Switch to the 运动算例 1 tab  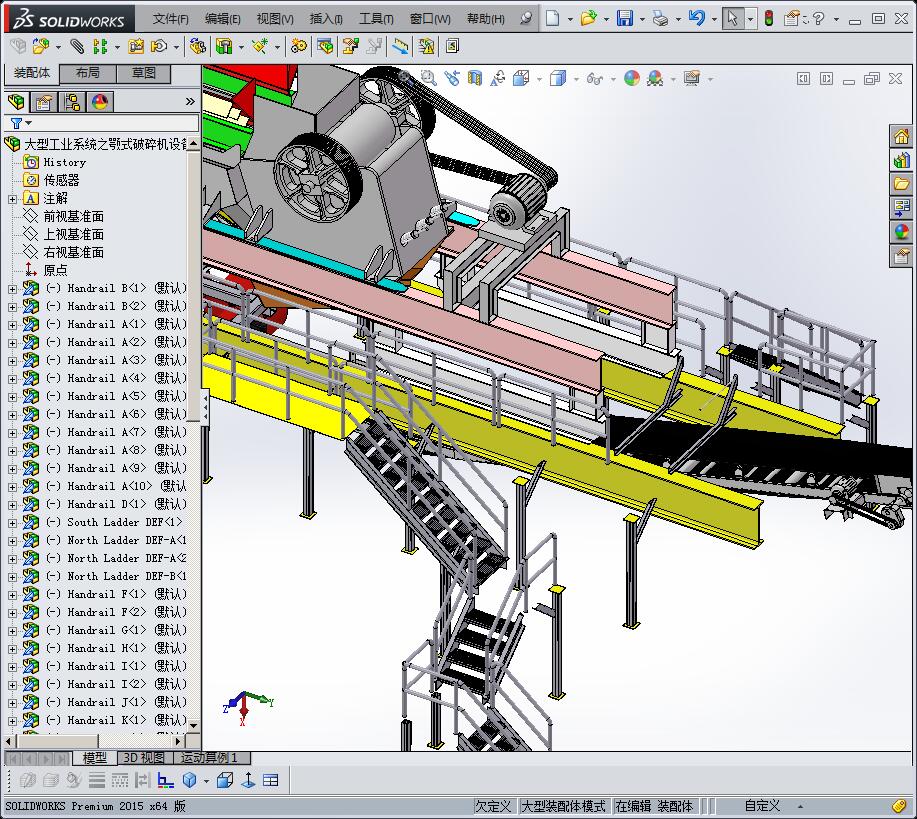click(210, 758)
